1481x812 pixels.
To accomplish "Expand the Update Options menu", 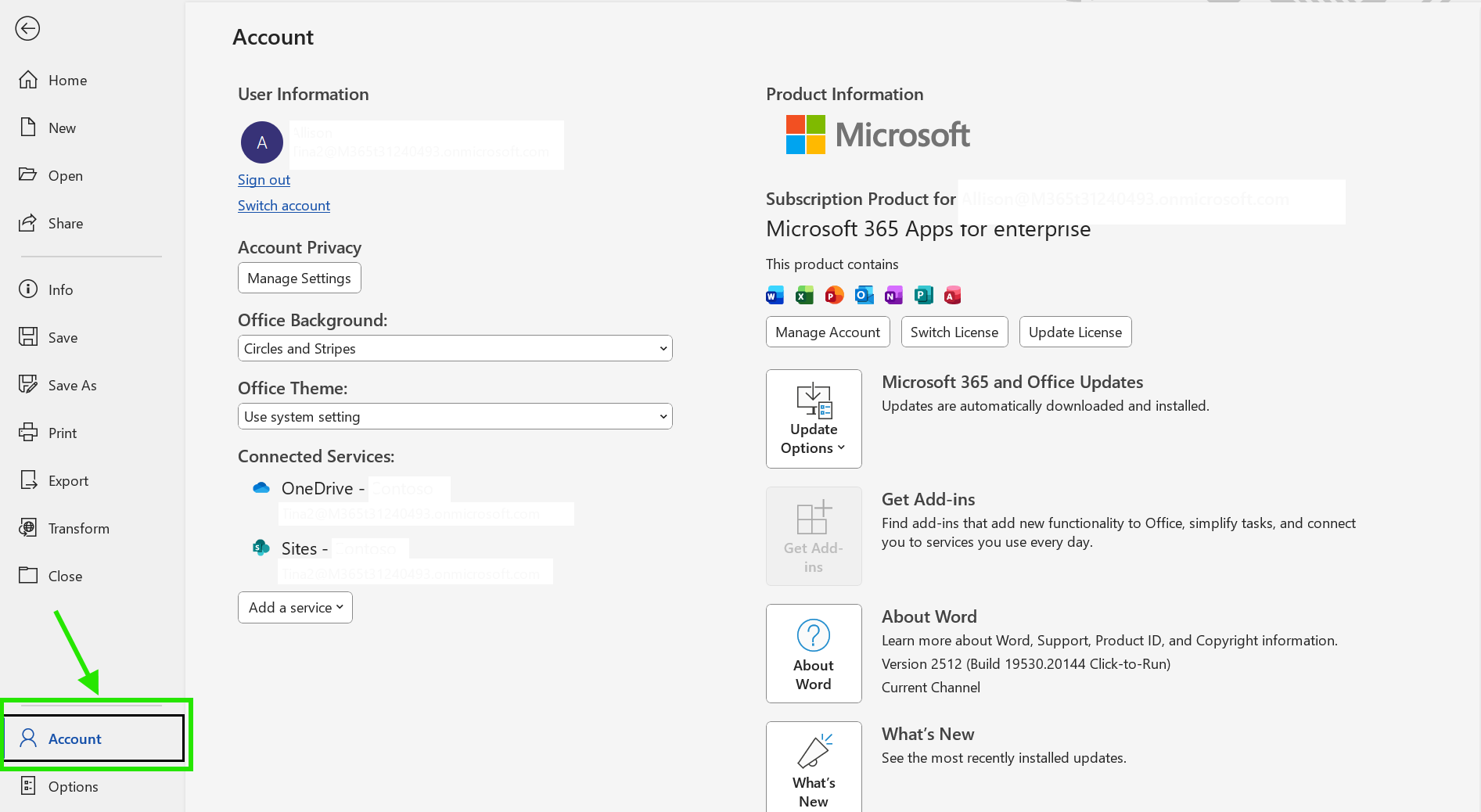I will pyautogui.click(x=814, y=419).
